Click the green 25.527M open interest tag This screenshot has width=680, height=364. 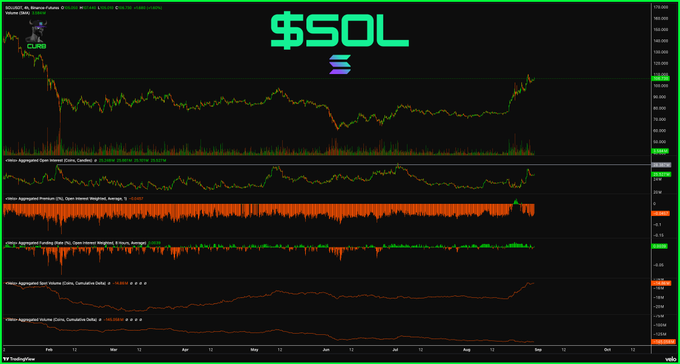pos(661,174)
